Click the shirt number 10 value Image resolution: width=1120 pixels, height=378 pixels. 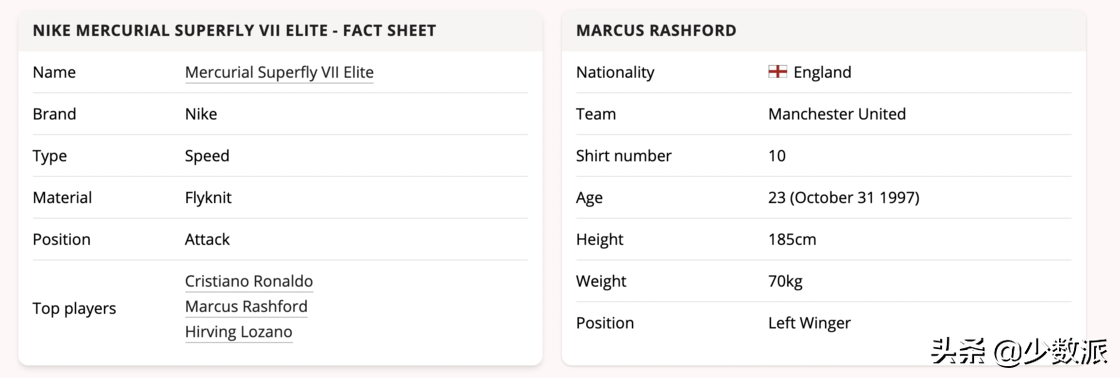pyautogui.click(x=776, y=156)
